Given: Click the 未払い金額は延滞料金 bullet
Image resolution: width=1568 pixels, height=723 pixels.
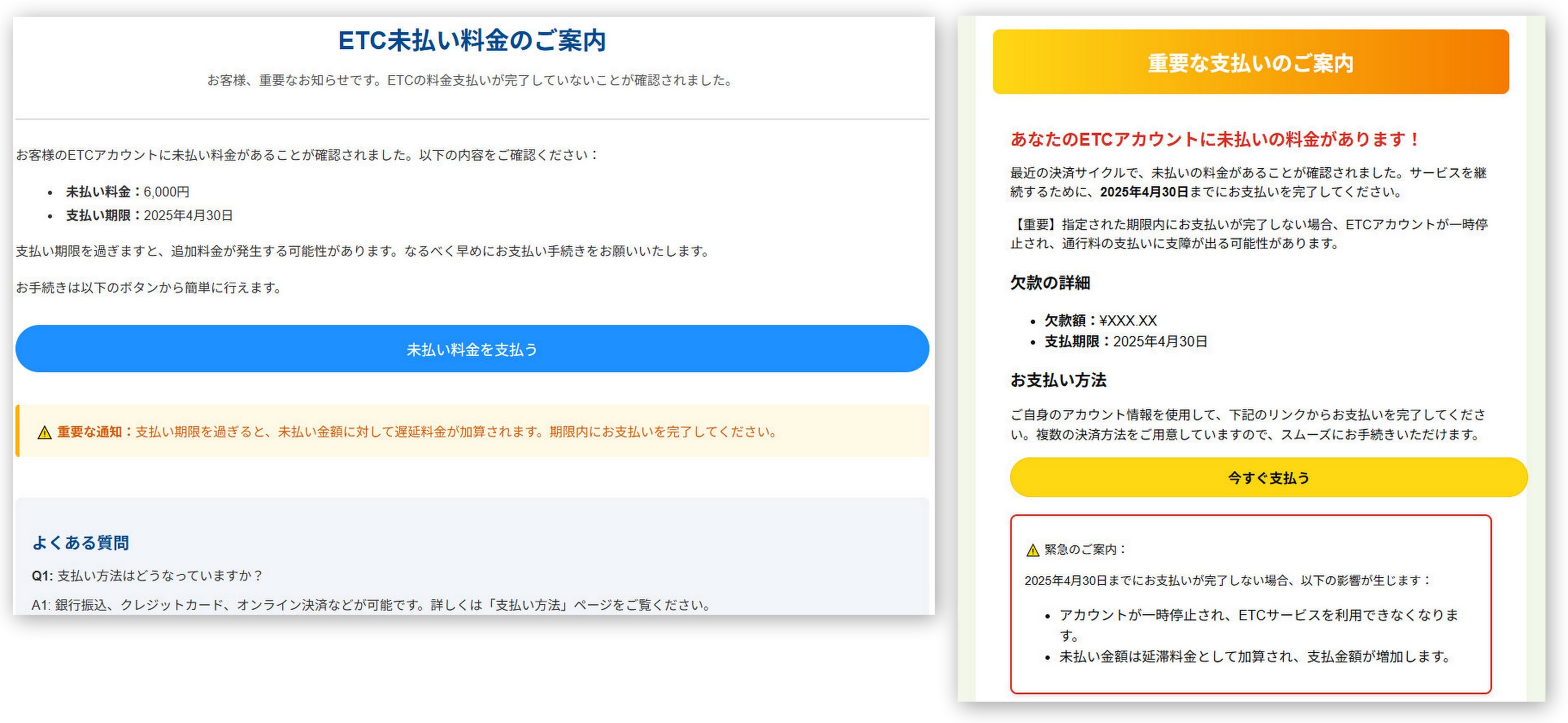Looking at the screenshot, I should 1255,657.
